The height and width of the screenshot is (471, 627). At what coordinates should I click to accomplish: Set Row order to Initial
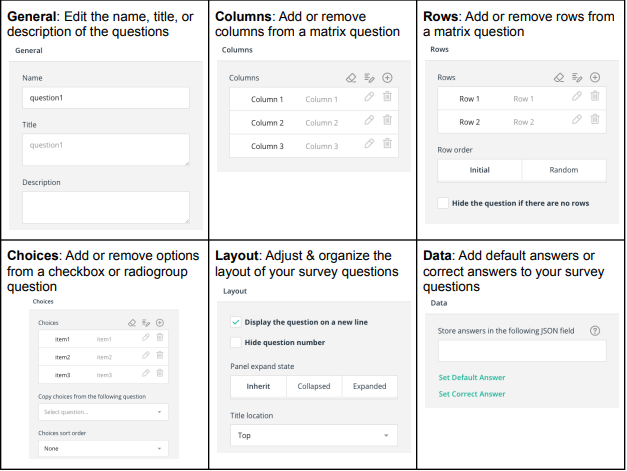(479, 170)
